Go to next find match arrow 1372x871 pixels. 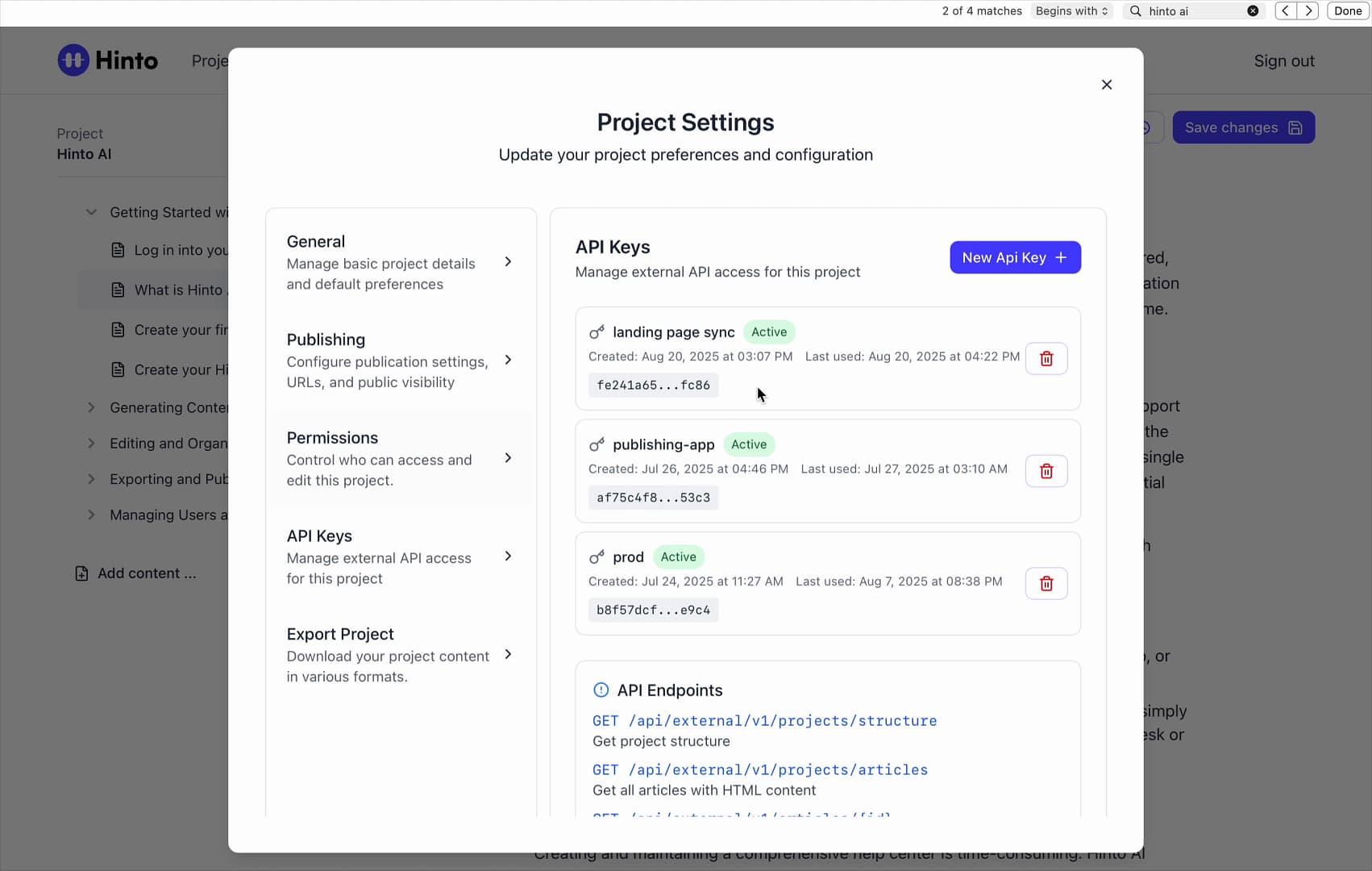(1308, 11)
